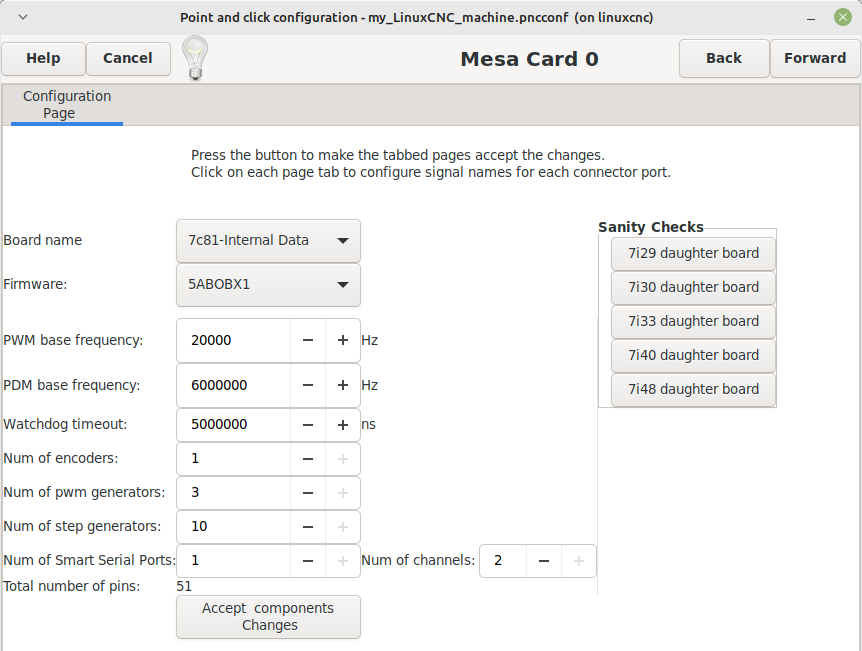Screen dimensions: 862x651
Task: Cancel the configuration wizard
Action: tap(128, 58)
